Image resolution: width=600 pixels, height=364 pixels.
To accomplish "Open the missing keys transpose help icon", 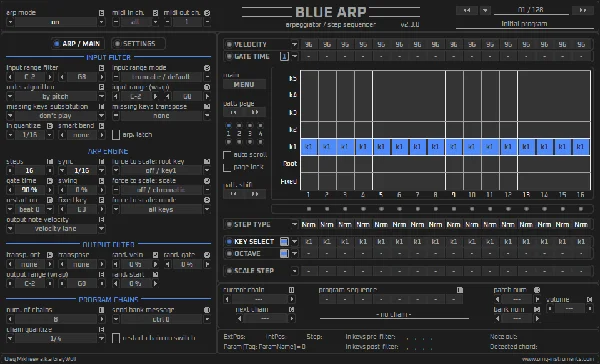I will [x=207, y=106].
